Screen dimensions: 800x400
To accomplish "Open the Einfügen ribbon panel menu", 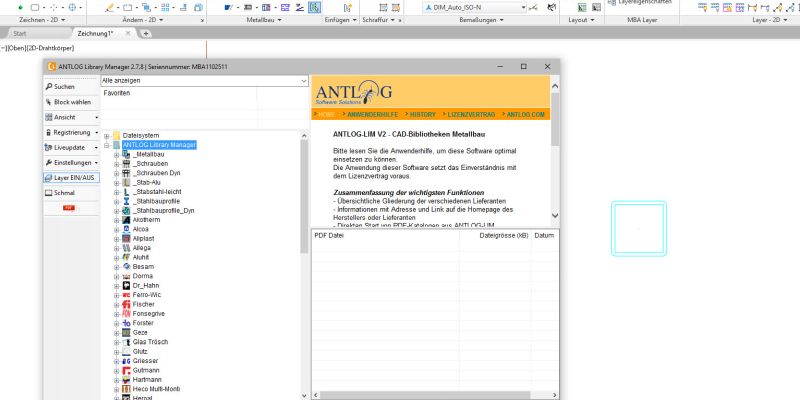I will 341,20.
